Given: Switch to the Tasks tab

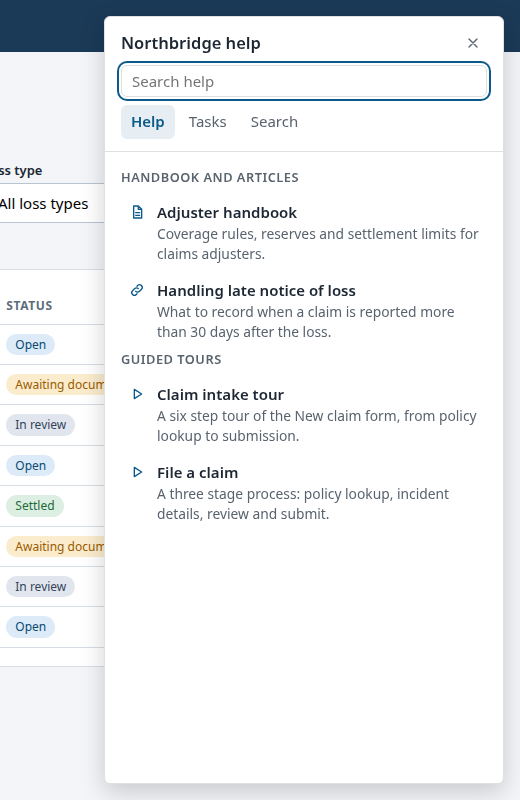Looking at the screenshot, I should (207, 122).
